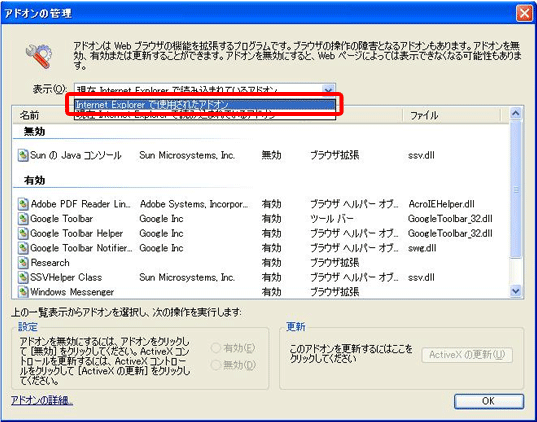Viewport: 537px width, 422px height.
Task: Click the wrench and gear add-on manager icon
Action: click(x=39, y=56)
